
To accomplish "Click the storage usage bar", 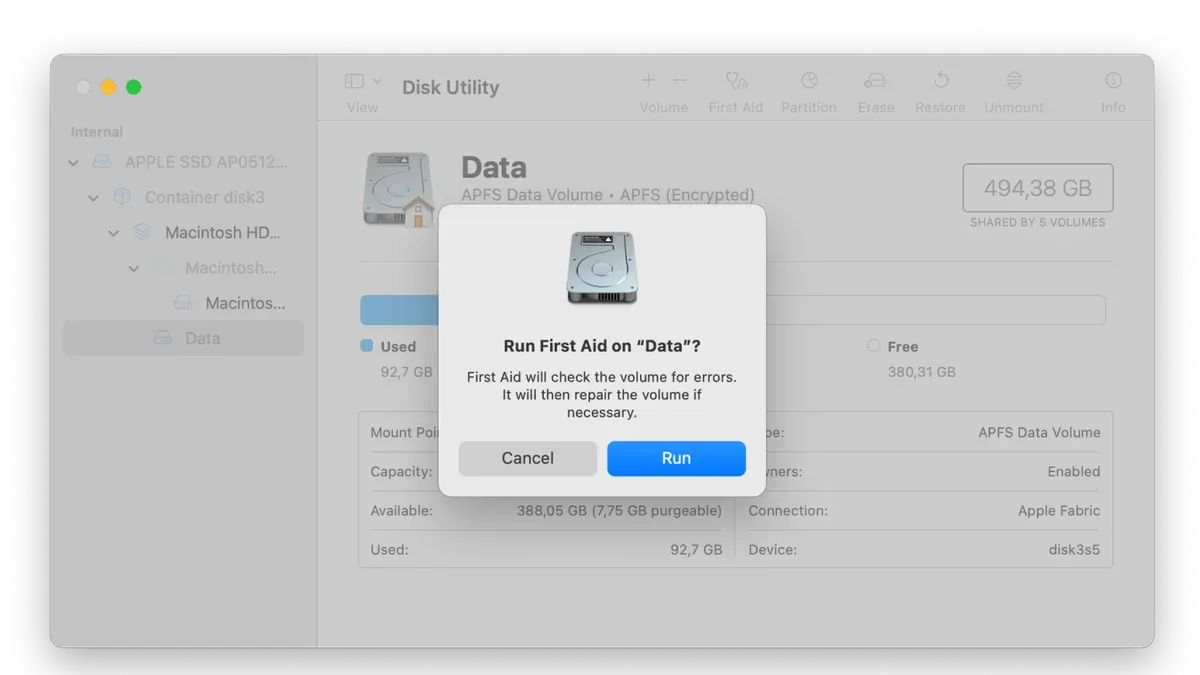I will click(x=733, y=309).
